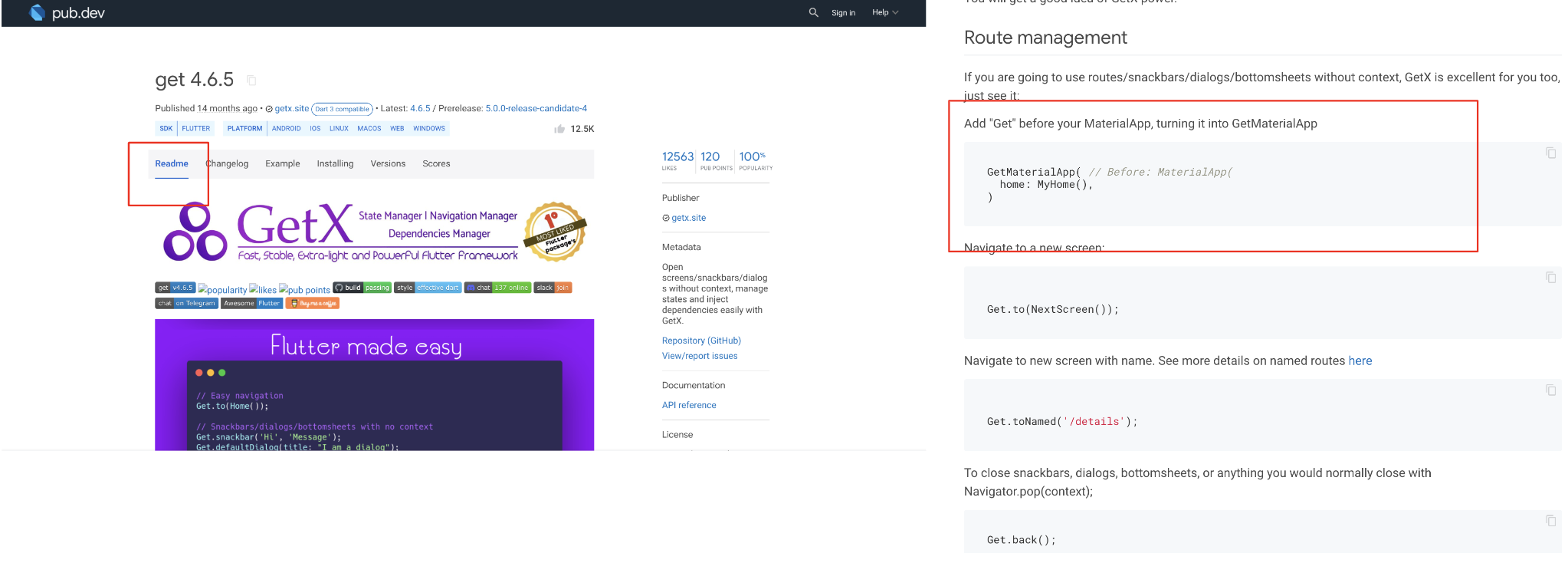Click the build passing badge

pyautogui.click(x=362, y=288)
